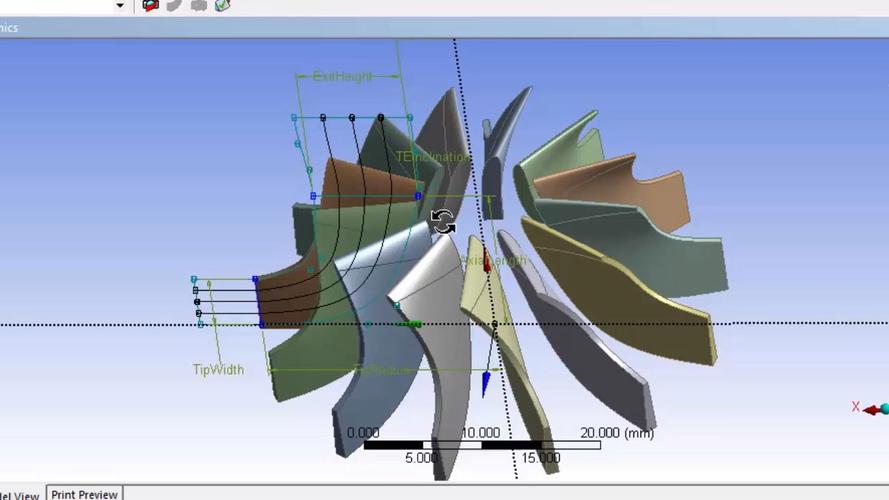
Task: Click the red X axis arrow of the triad
Action: click(x=870, y=410)
